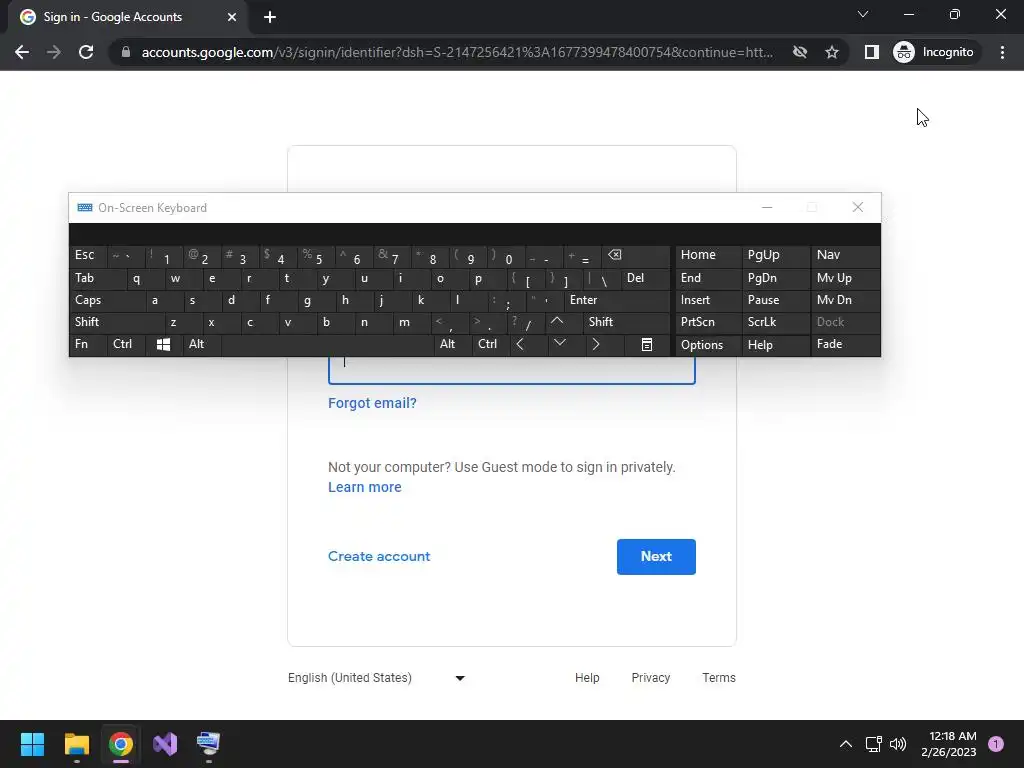This screenshot has height=768, width=1024.
Task: Toggle the Fade key on keyboard
Action: click(845, 344)
